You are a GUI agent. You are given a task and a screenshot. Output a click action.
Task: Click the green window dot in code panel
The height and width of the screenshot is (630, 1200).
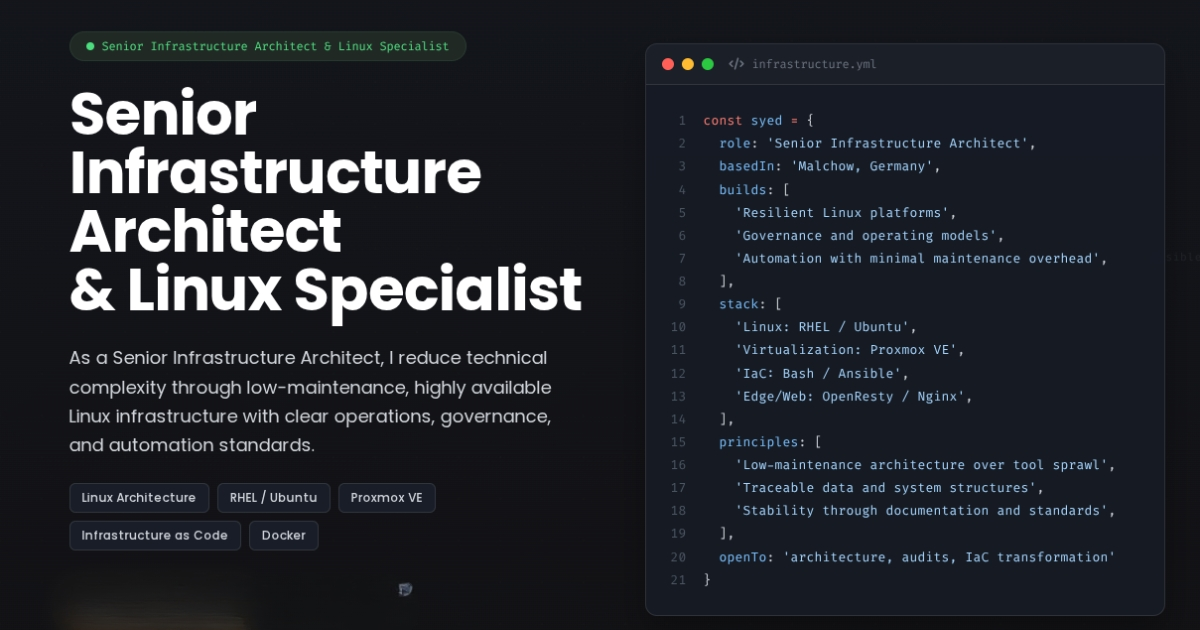click(708, 64)
